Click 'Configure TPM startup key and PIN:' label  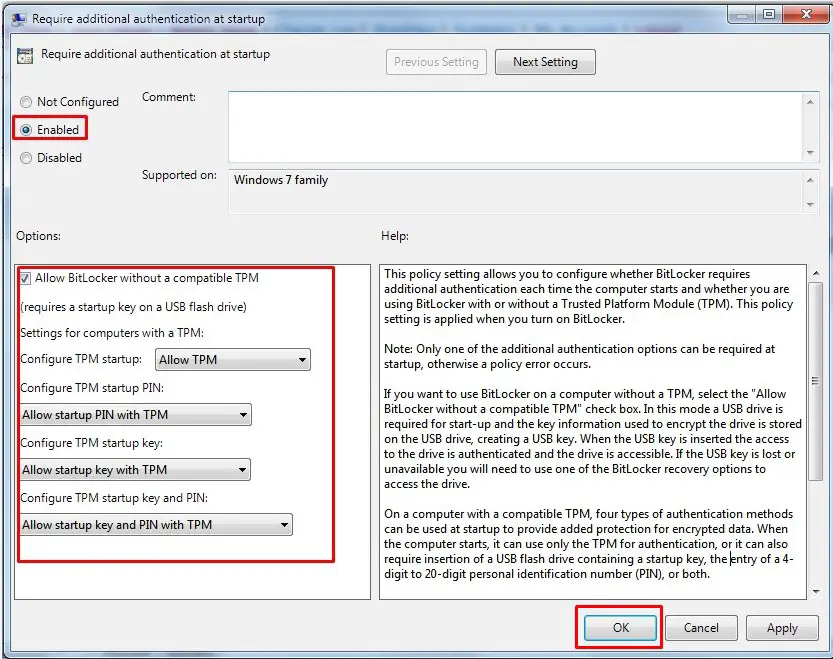point(114,497)
